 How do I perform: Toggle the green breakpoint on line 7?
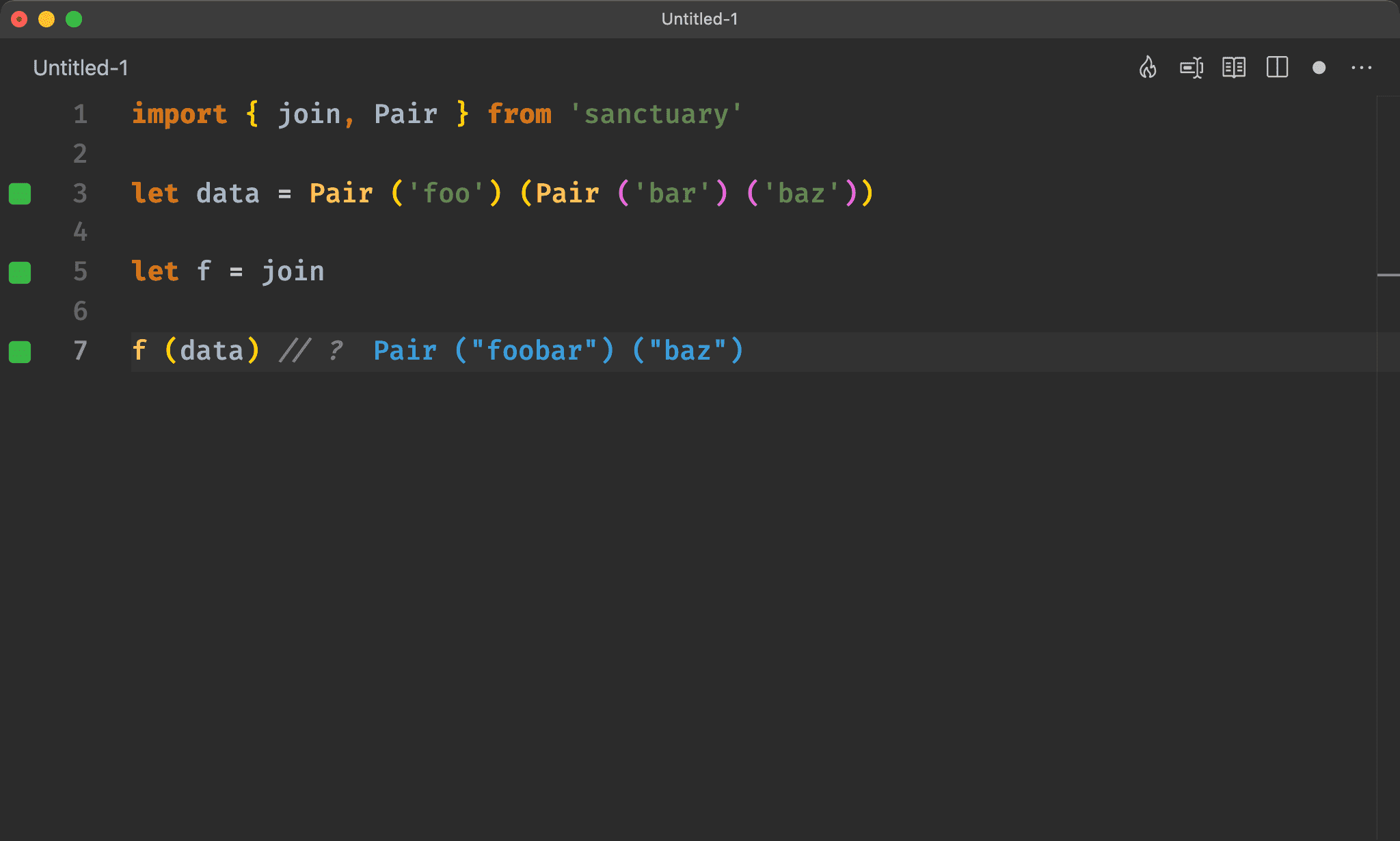(x=21, y=349)
